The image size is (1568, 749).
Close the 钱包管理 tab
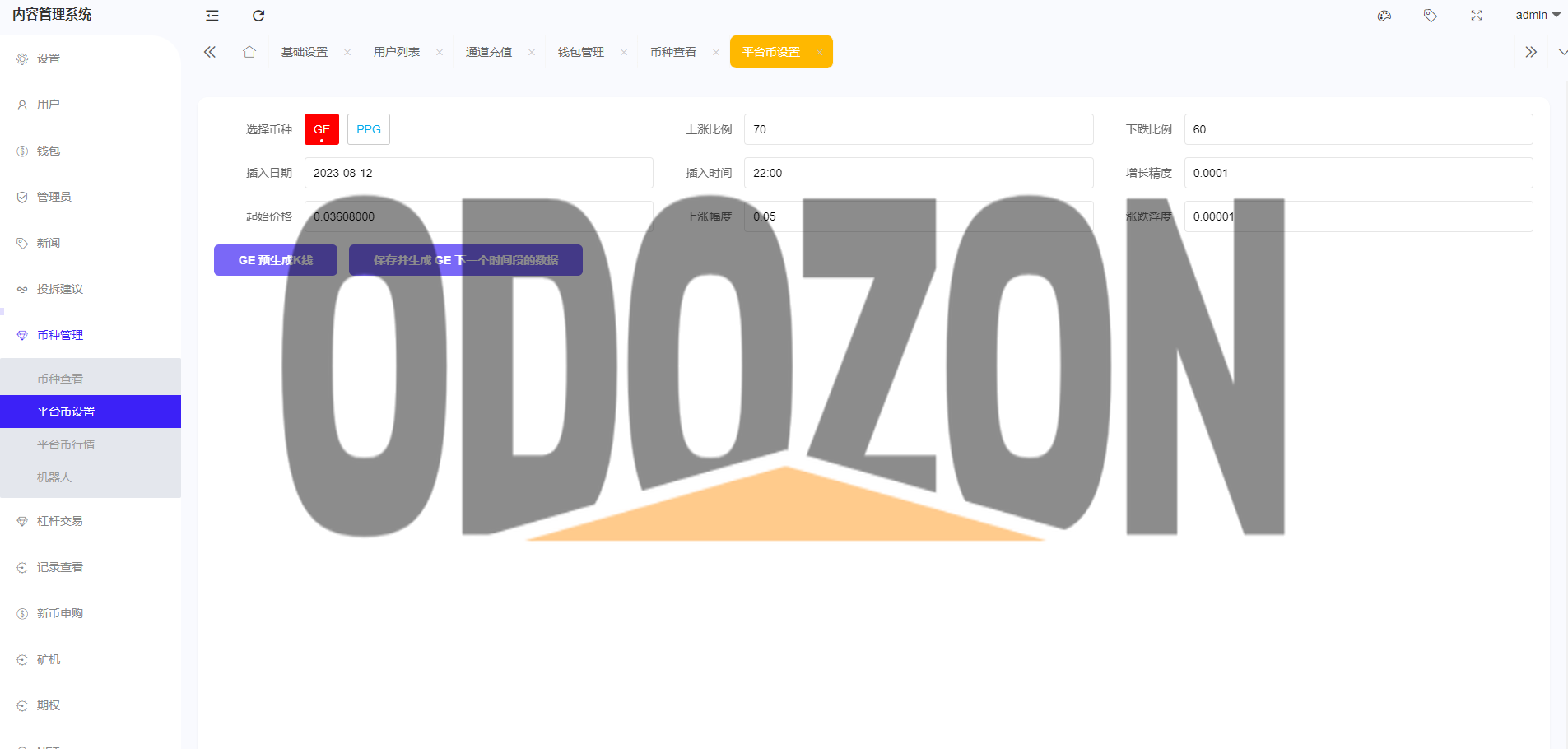pos(624,52)
